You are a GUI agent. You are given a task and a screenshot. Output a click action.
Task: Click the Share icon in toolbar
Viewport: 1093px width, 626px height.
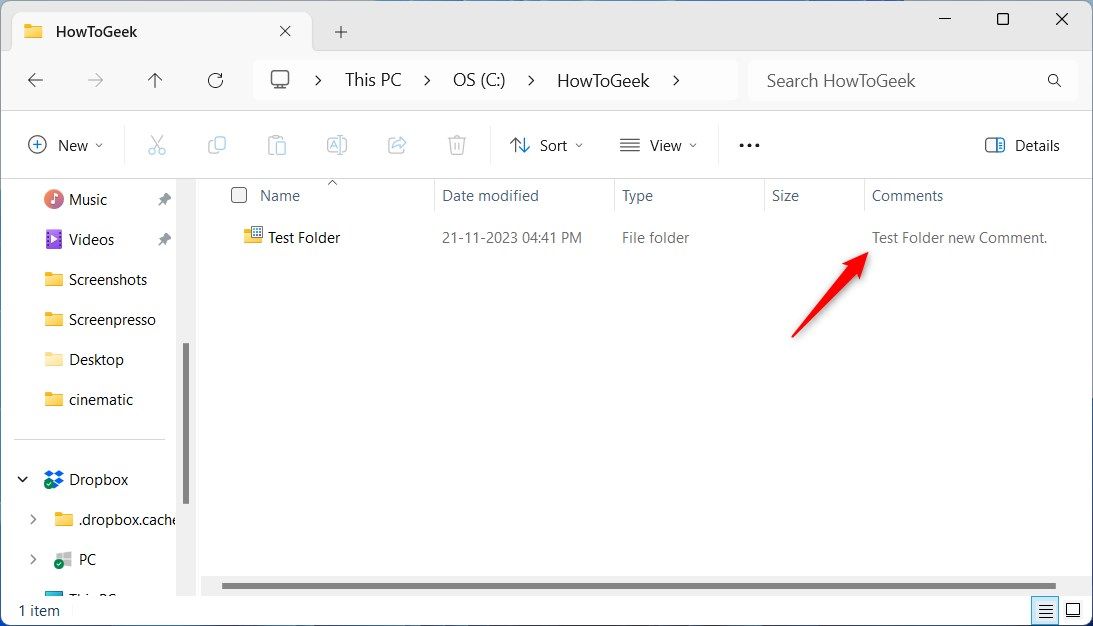pos(397,145)
